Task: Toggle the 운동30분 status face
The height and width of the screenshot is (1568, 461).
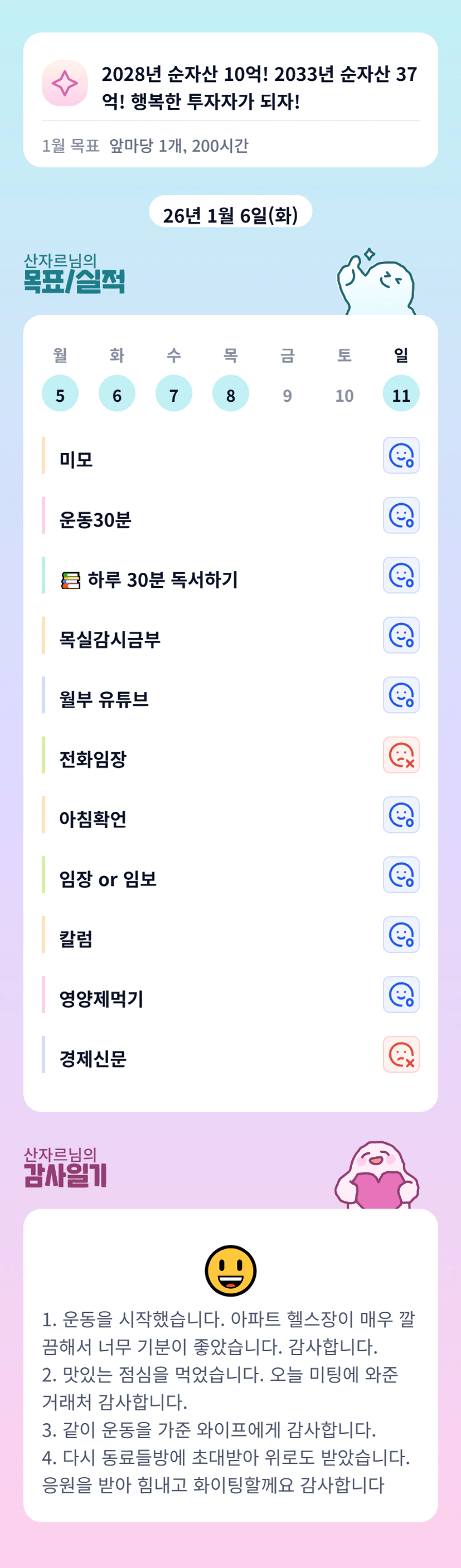Action: click(x=401, y=515)
